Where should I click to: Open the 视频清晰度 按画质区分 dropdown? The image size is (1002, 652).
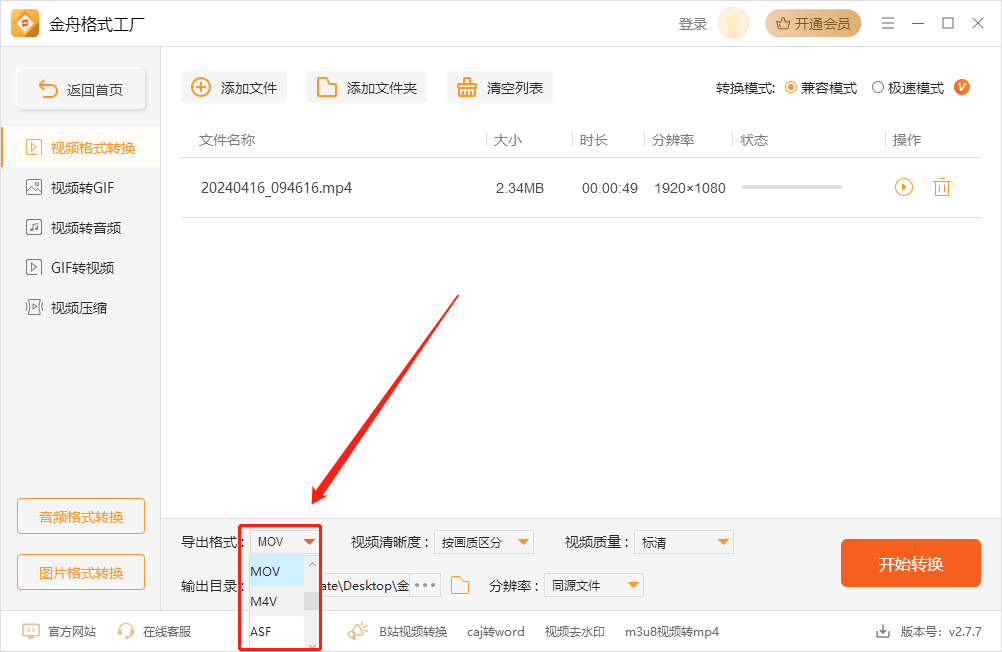(484, 542)
